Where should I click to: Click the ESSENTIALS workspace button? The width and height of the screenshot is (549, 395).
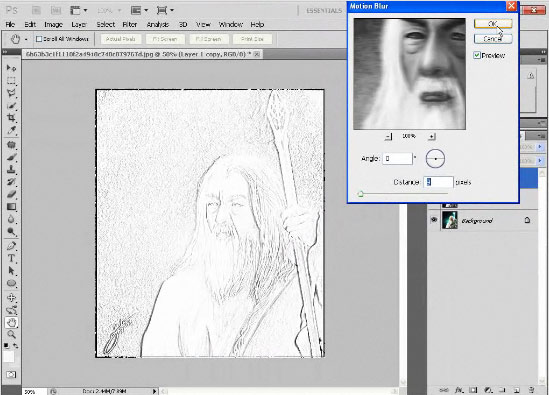click(324, 11)
